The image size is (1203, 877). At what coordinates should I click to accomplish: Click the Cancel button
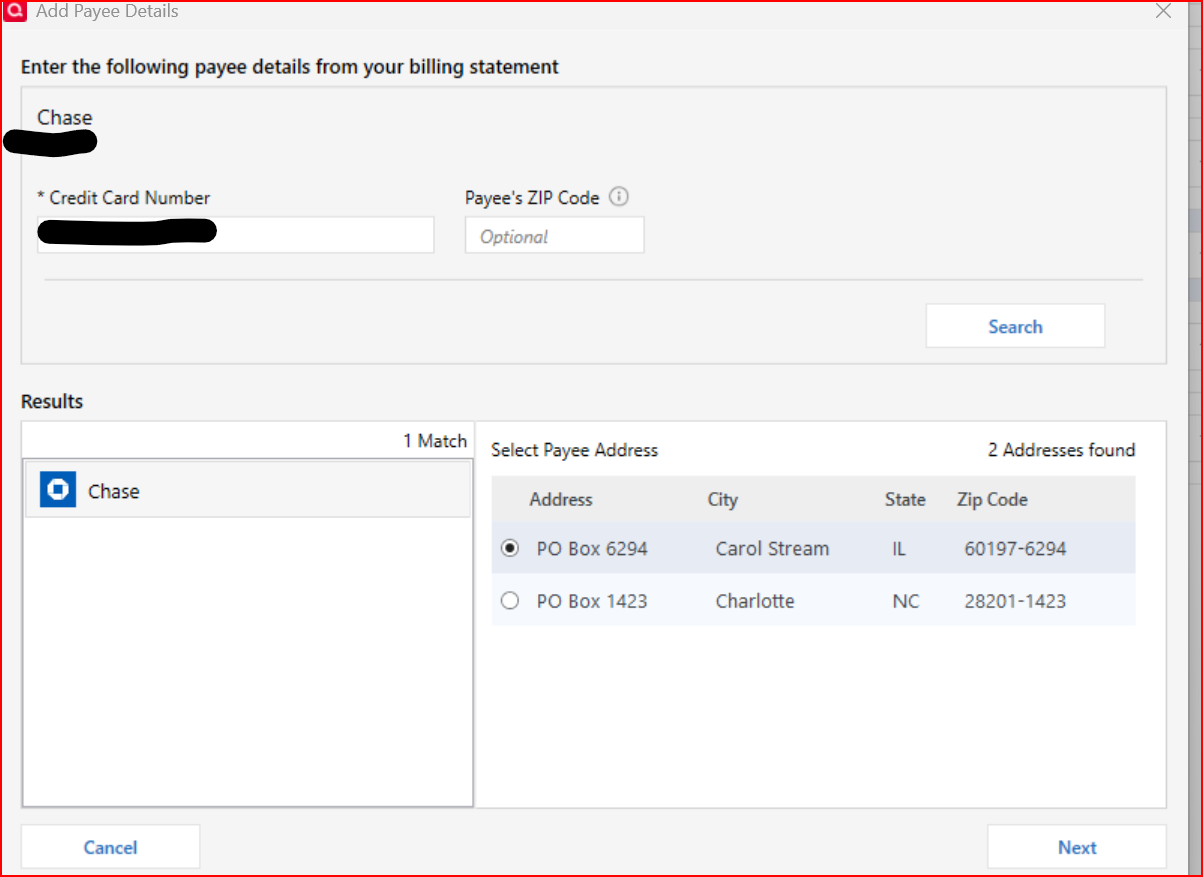(110, 847)
